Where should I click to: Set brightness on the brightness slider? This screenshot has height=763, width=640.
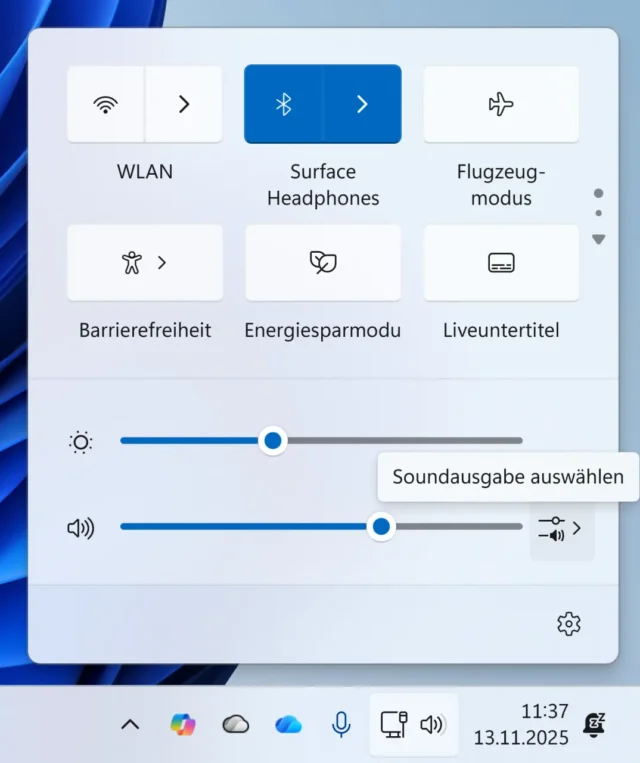321,440
